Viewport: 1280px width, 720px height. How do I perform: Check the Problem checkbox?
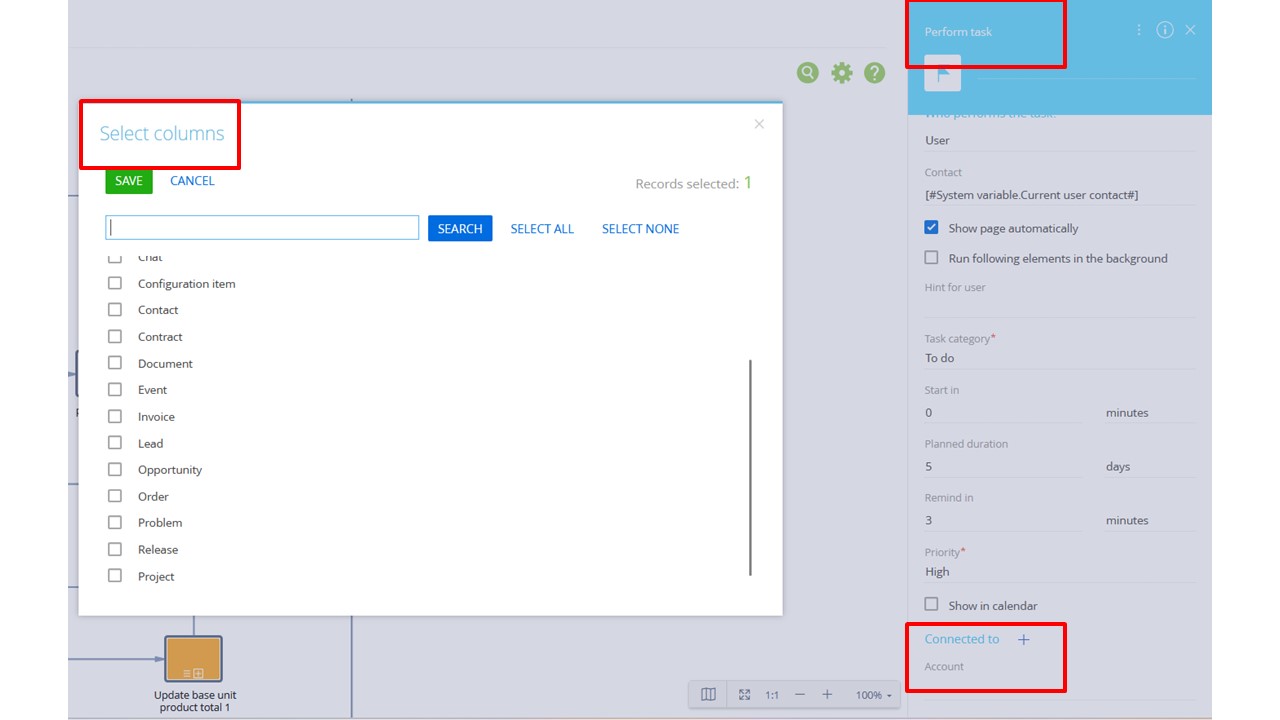115,522
